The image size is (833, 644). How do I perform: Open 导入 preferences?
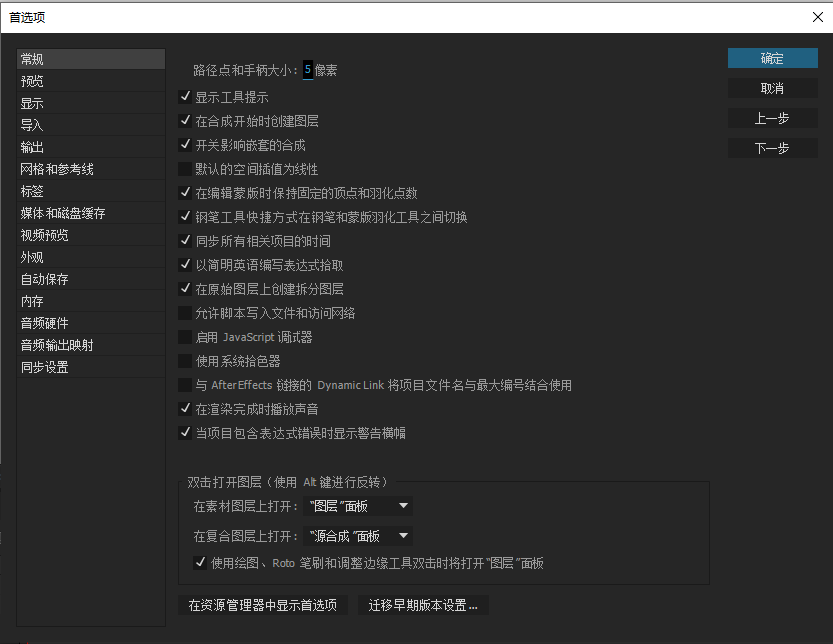(x=91, y=125)
